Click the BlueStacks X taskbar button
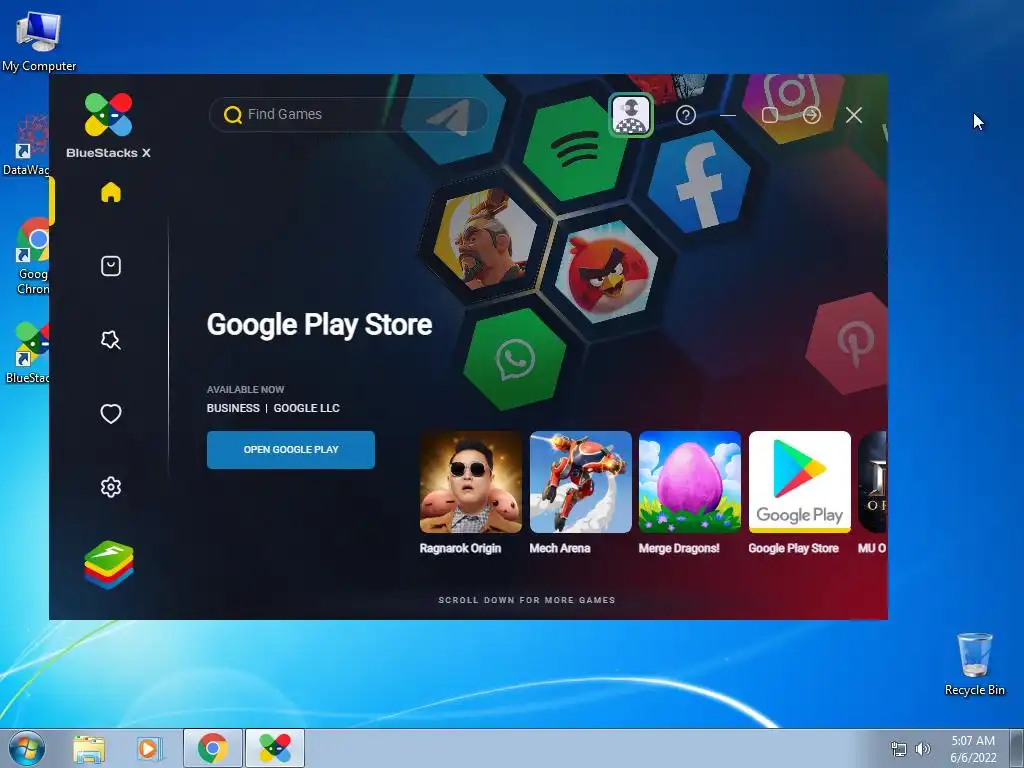Screen dimensions: 1024x768 (x=275, y=748)
